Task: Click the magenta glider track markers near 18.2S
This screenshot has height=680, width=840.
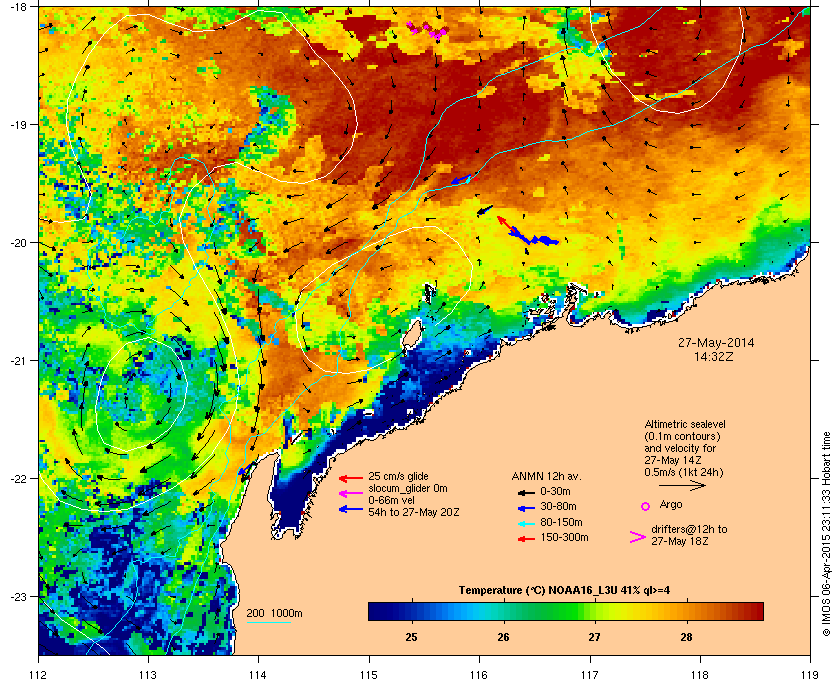Action: [427, 30]
